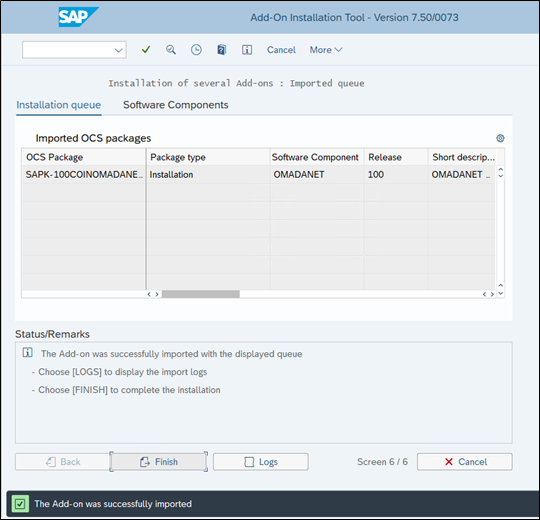Click the green success checkbox icon in status bar
The width and height of the screenshot is (540, 520).
(x=20, y=504)
